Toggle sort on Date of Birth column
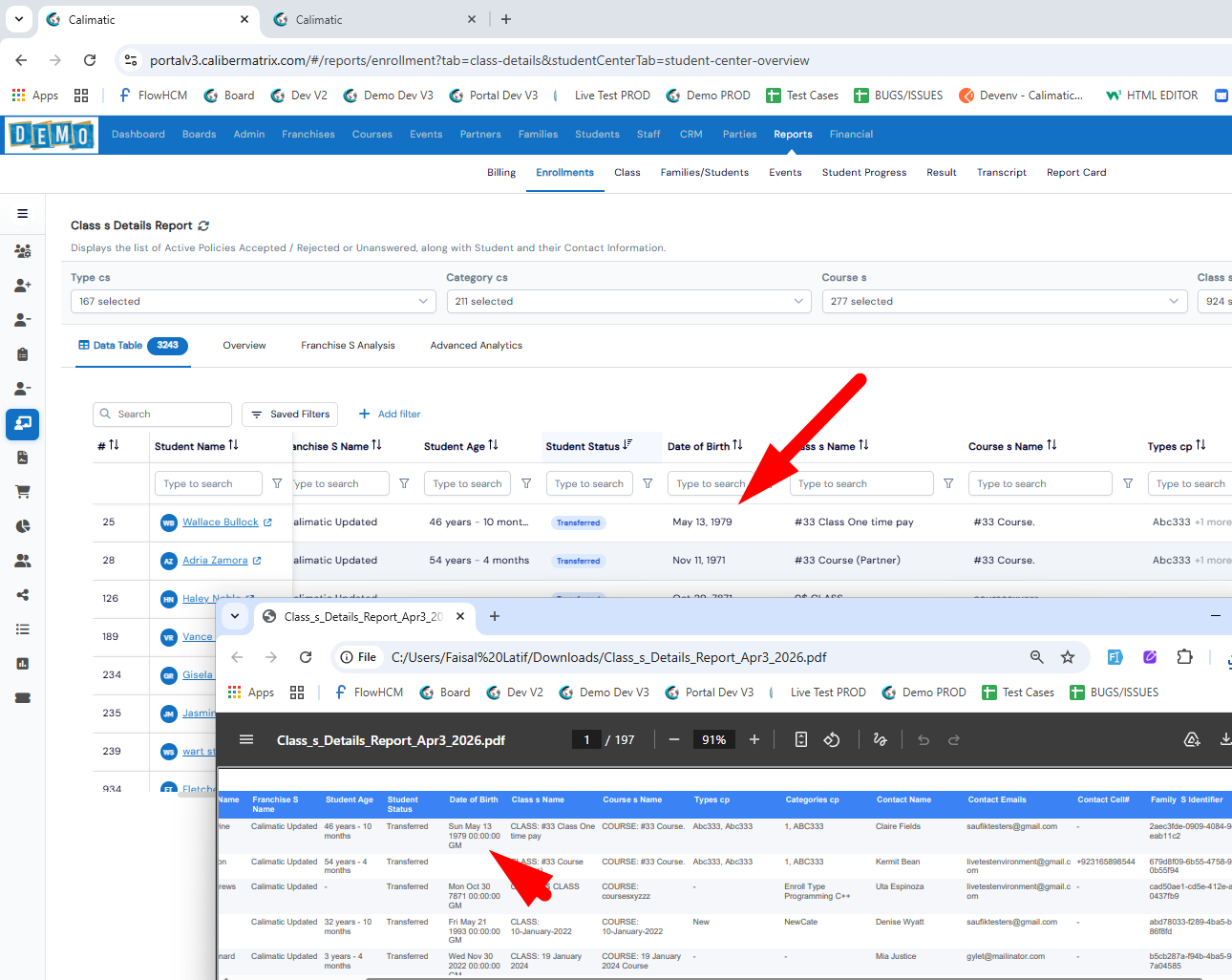 click(x=737, y=446)
